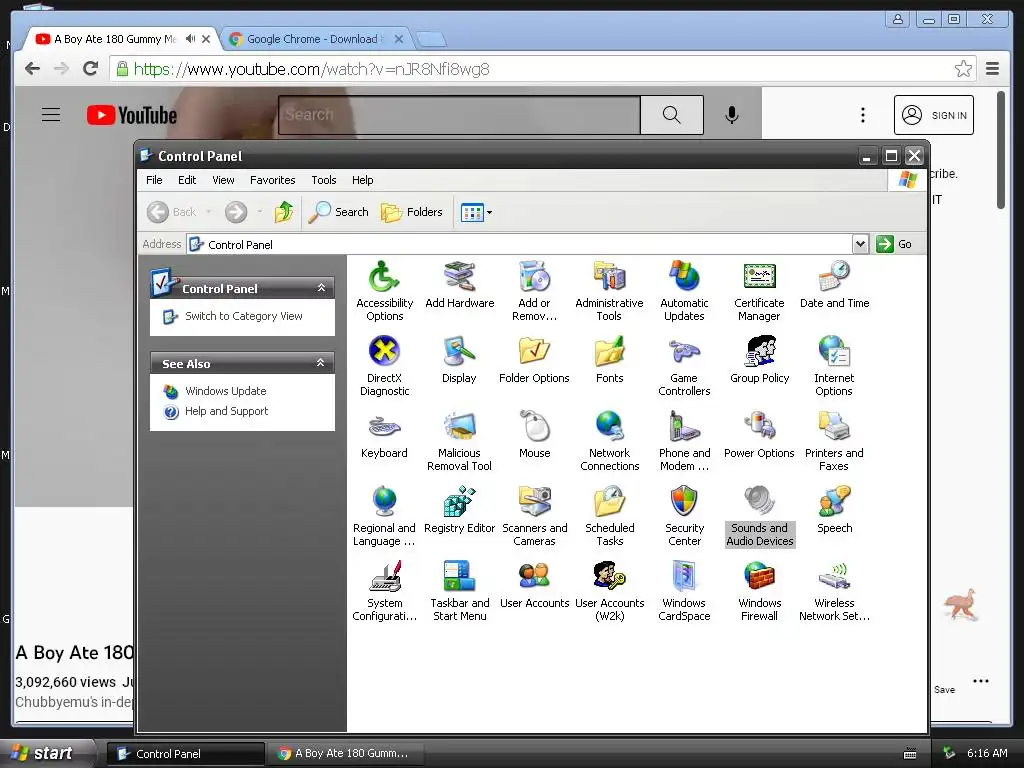Open Phone and Modem options icon
Screen dimensions: 1024x768
click(684, 441)
